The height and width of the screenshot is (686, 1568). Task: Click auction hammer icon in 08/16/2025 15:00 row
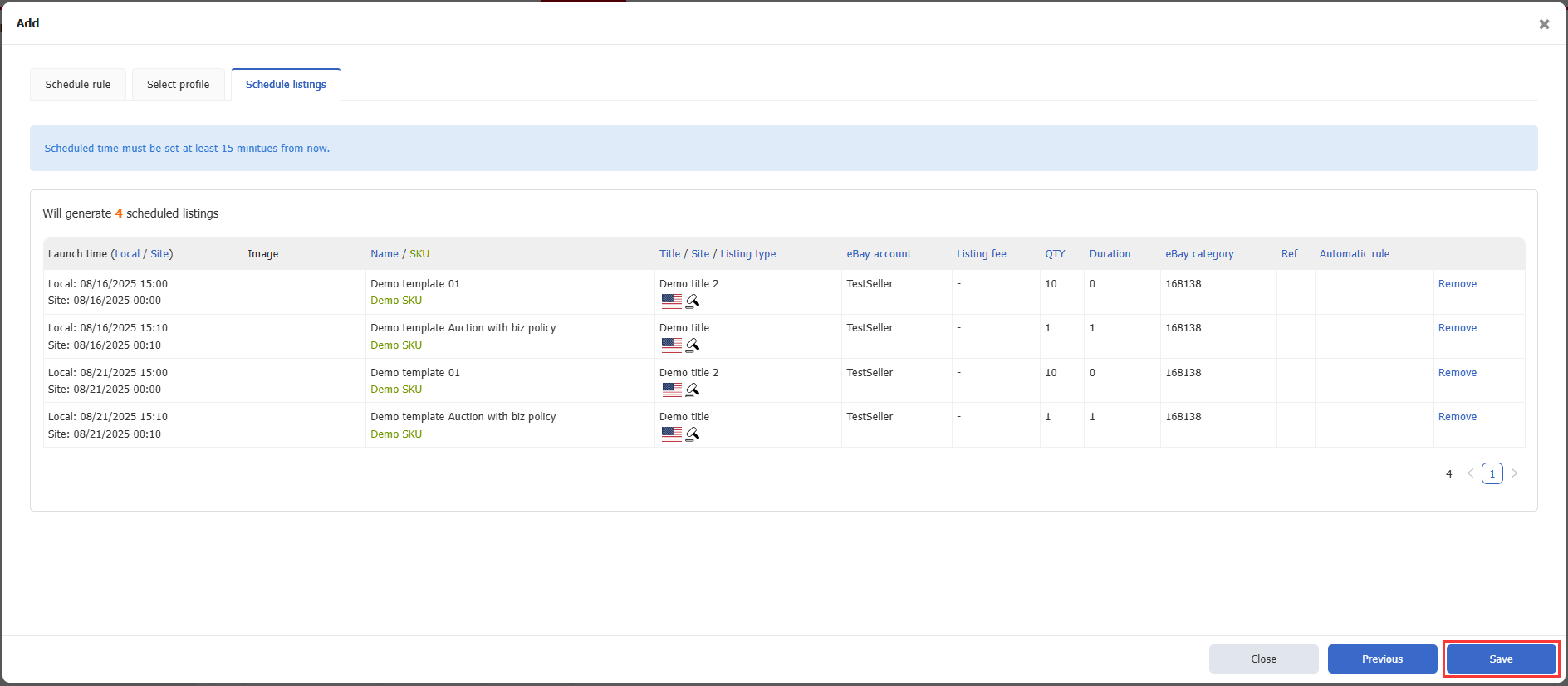click(693, 301)
